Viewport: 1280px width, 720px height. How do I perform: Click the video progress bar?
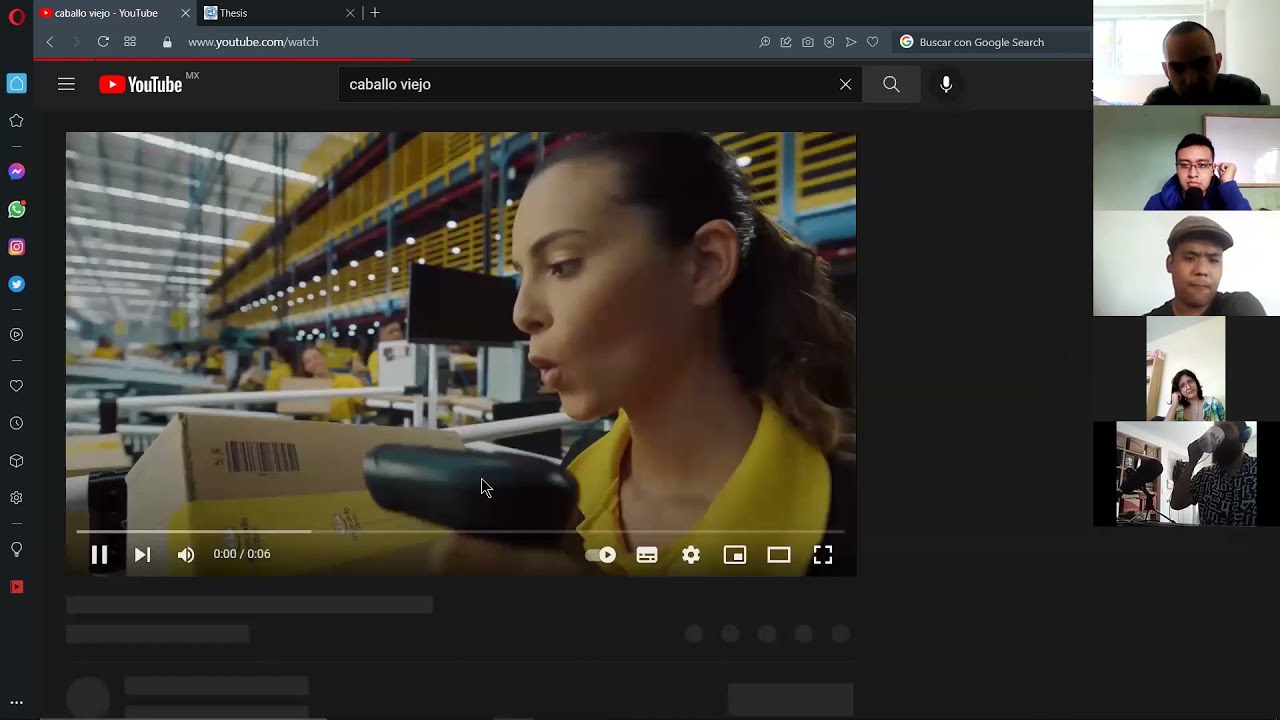click(x=461, y=531)
